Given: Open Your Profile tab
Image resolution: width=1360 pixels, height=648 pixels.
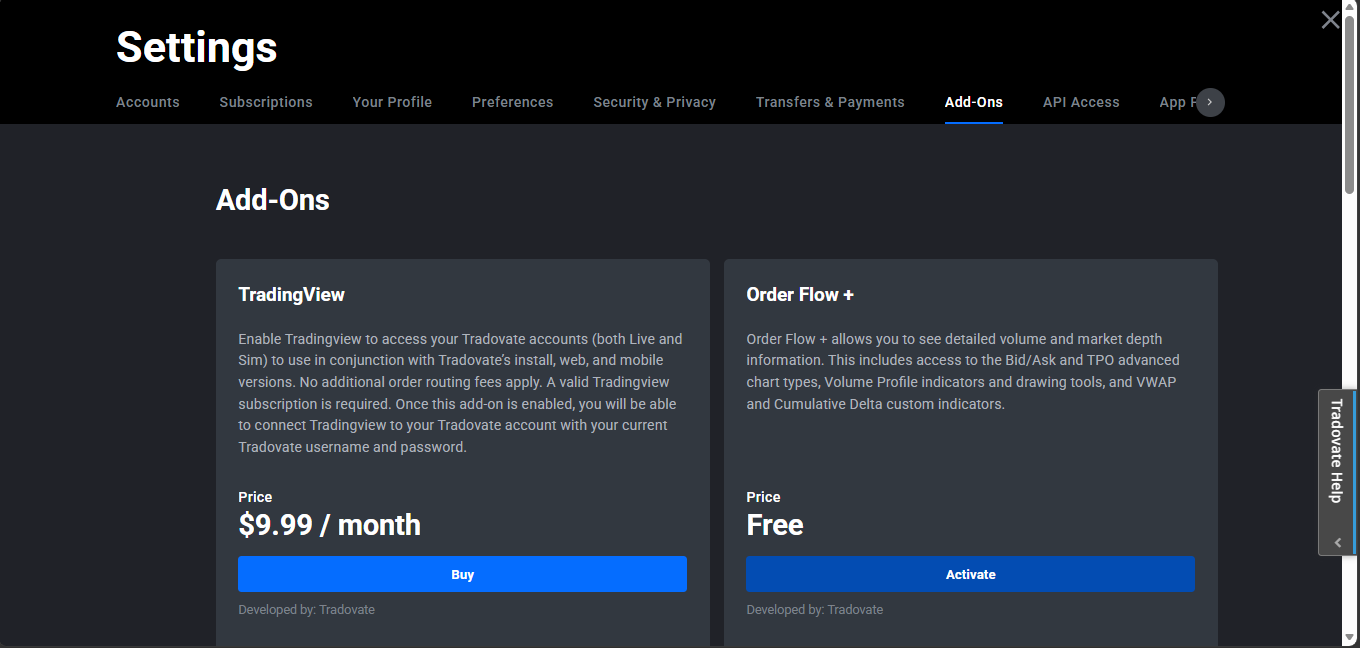Looking at the screenshot, I should click(x=392, y=102).
